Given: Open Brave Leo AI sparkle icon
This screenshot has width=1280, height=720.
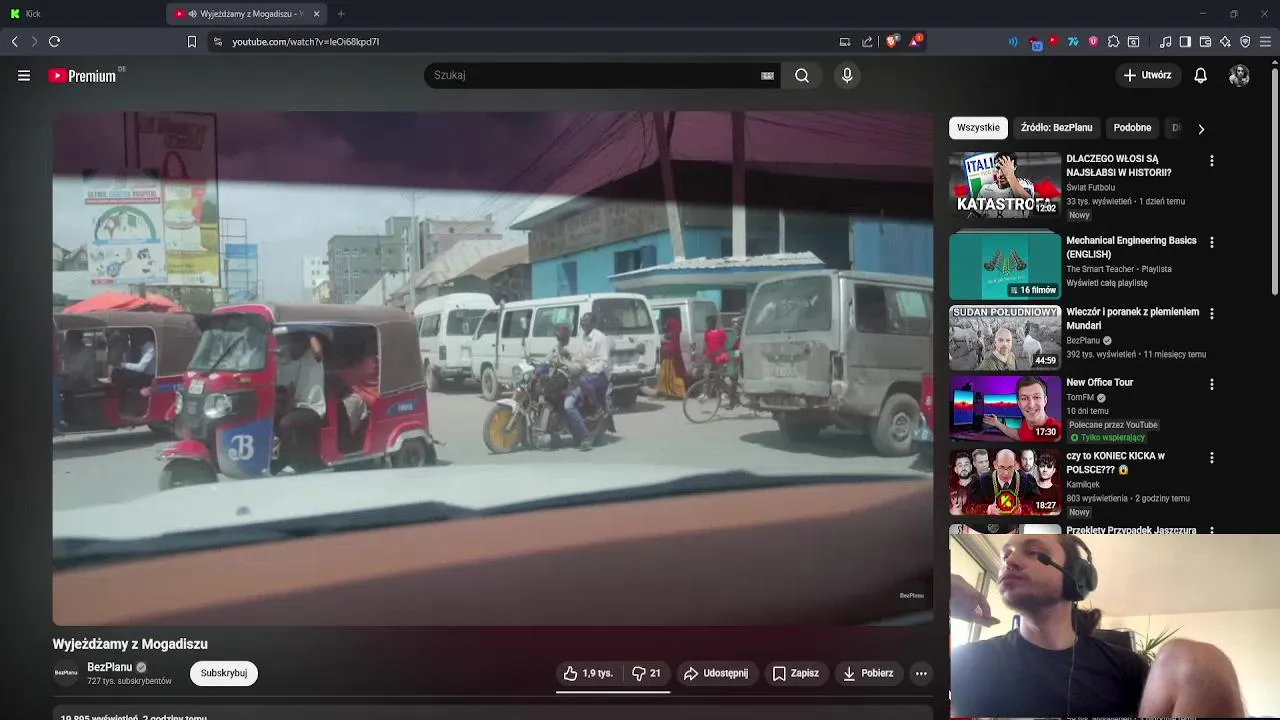Looking at the screenshot, I should tap(1225, 41).
